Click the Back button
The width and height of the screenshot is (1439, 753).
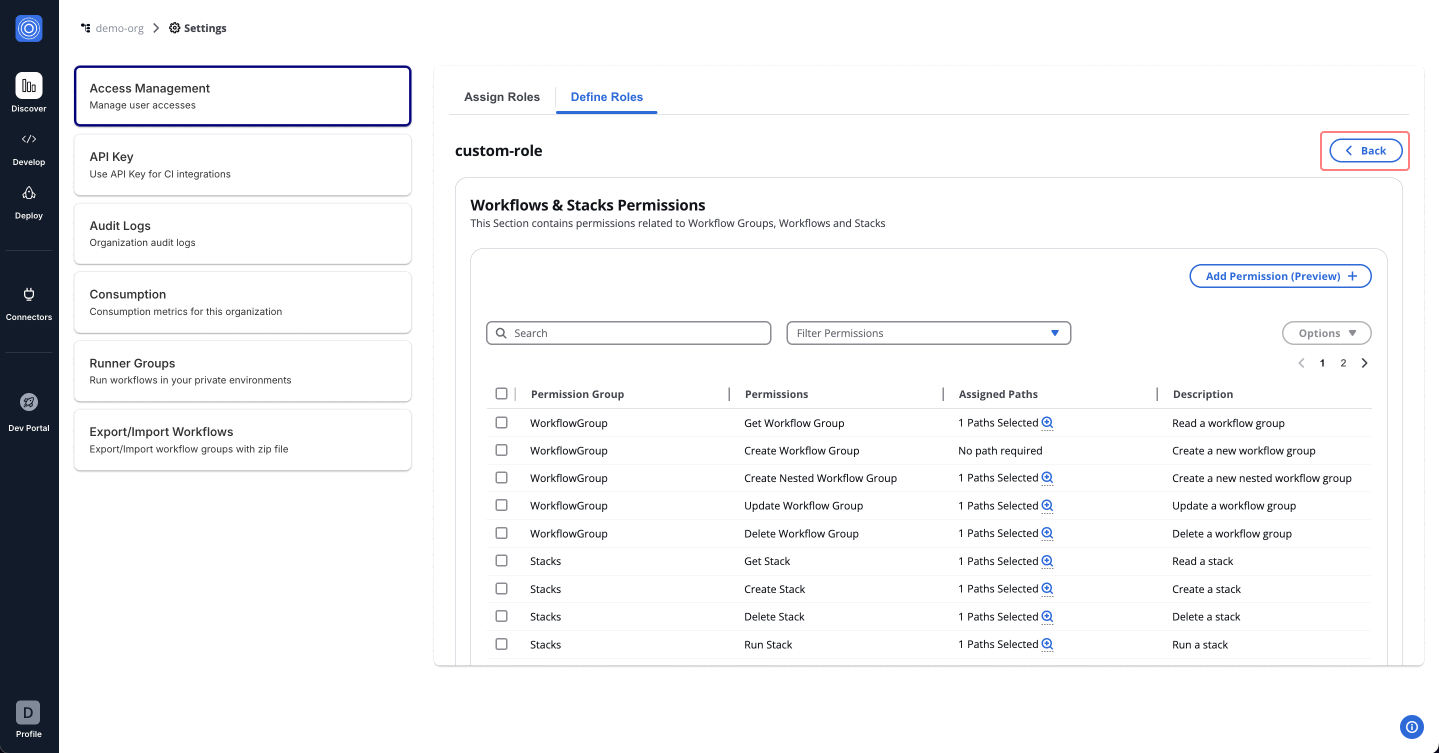pyautogui.click(x=1365, y=151)
